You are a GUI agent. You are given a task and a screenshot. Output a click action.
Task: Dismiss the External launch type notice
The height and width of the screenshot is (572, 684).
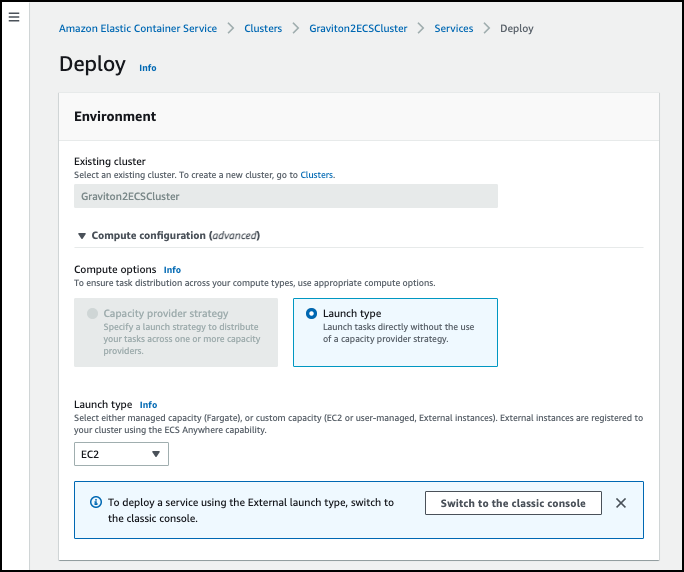(621, 503)
